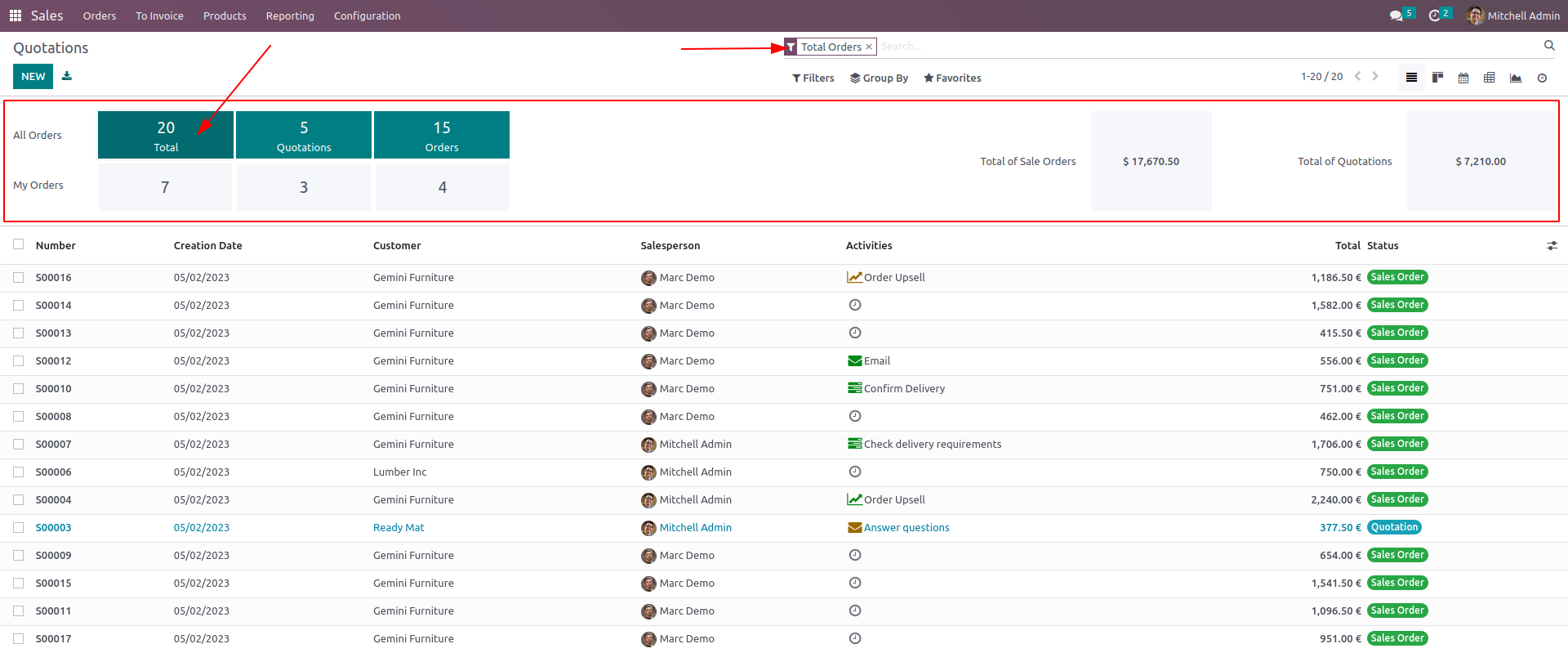The width and height of the screenshot is (1568, 653).
Task: Tick the checkbox for order S00003
Action: click(x=18, y=527)
